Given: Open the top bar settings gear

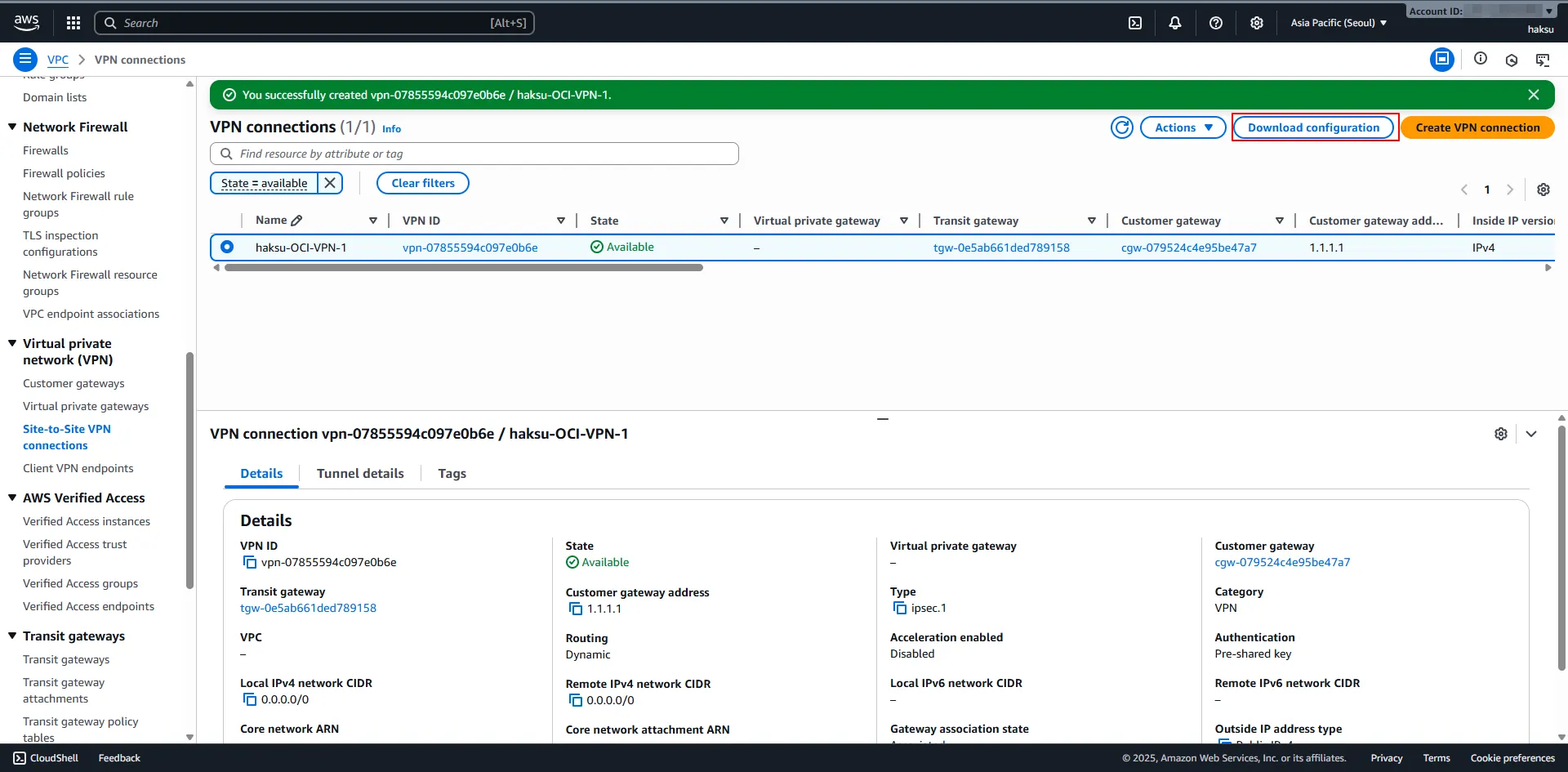Looking at the screenshot, I should point(1257,23).
